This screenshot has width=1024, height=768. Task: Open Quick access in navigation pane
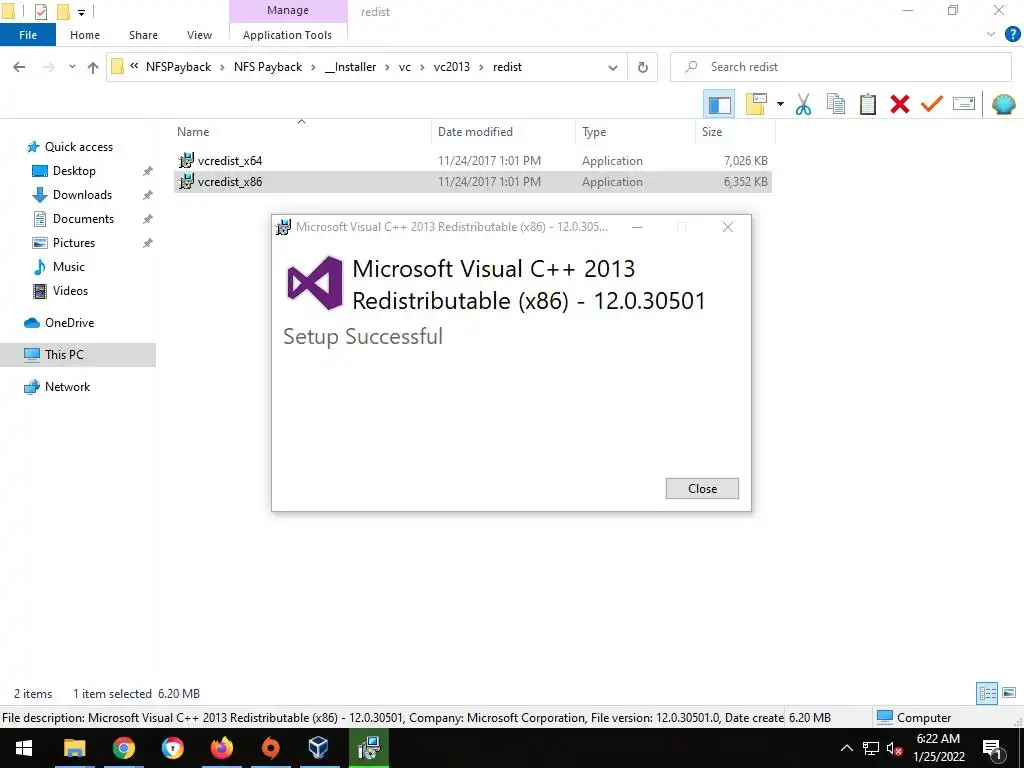(78, 147)
